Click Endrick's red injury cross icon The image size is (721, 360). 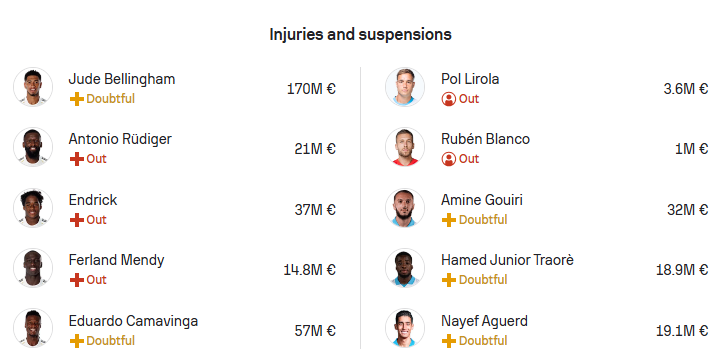77,220
